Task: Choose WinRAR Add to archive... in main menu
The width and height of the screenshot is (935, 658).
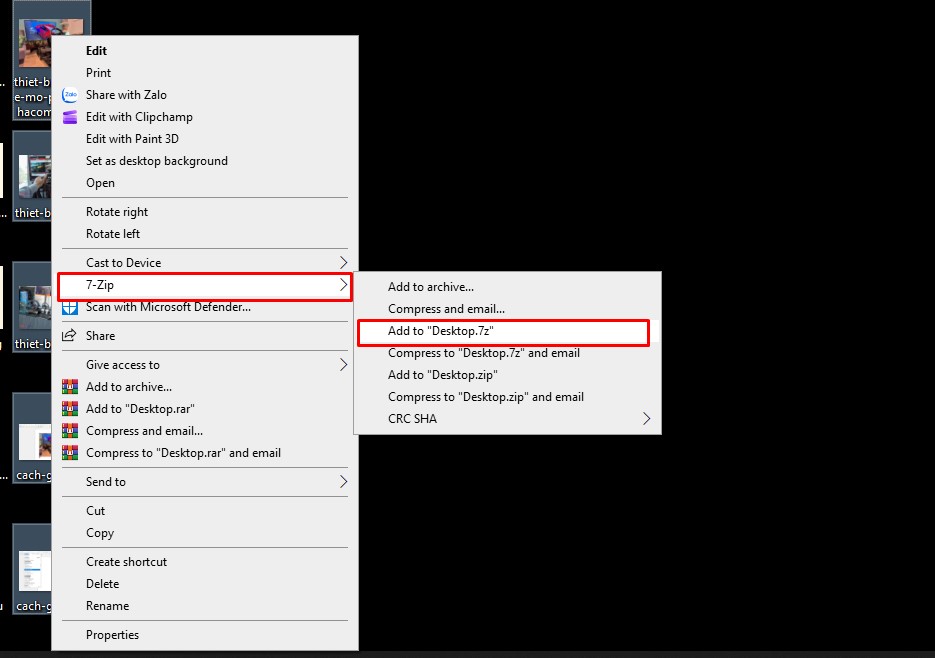Action: pos(205,387)
